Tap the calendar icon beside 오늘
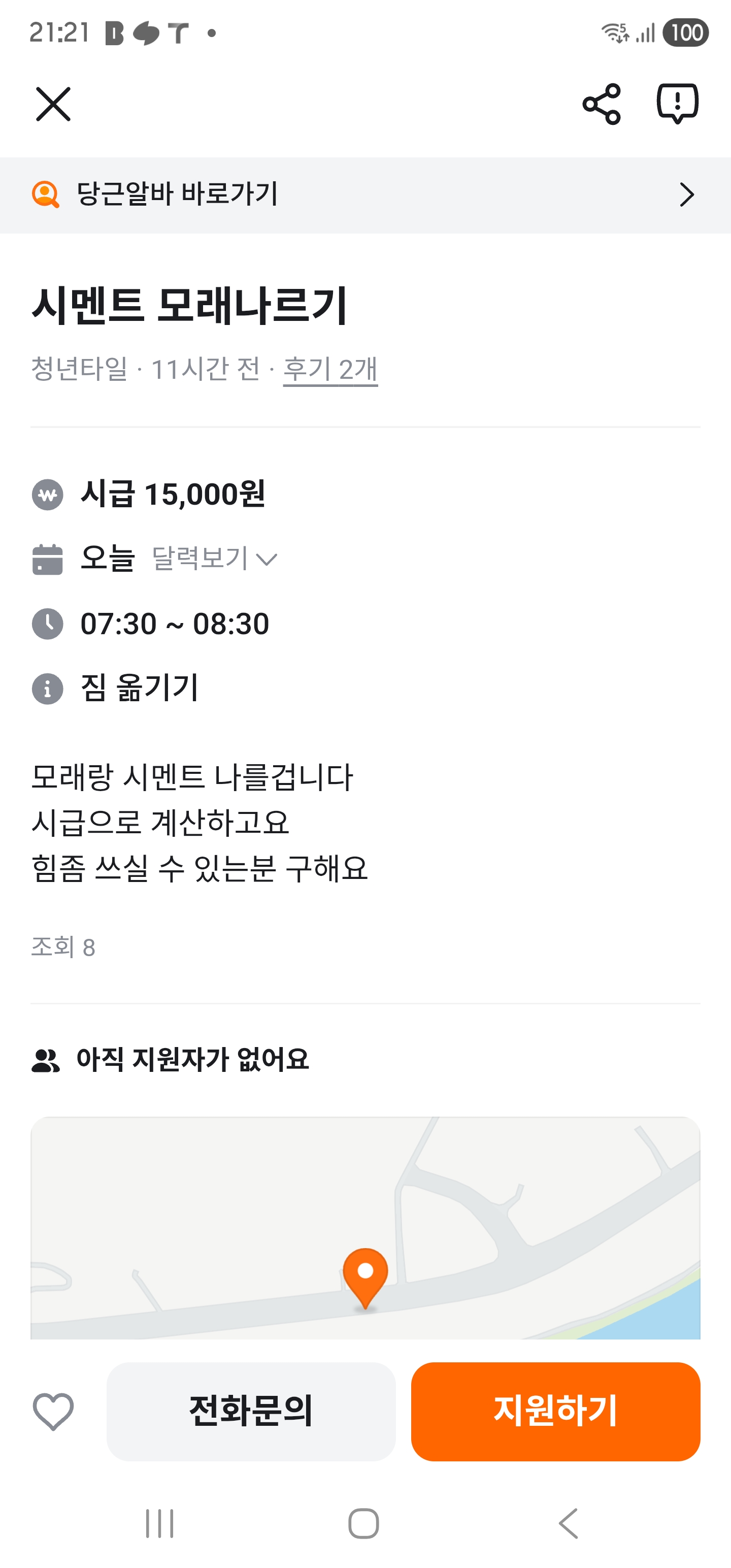 point(48,560)
